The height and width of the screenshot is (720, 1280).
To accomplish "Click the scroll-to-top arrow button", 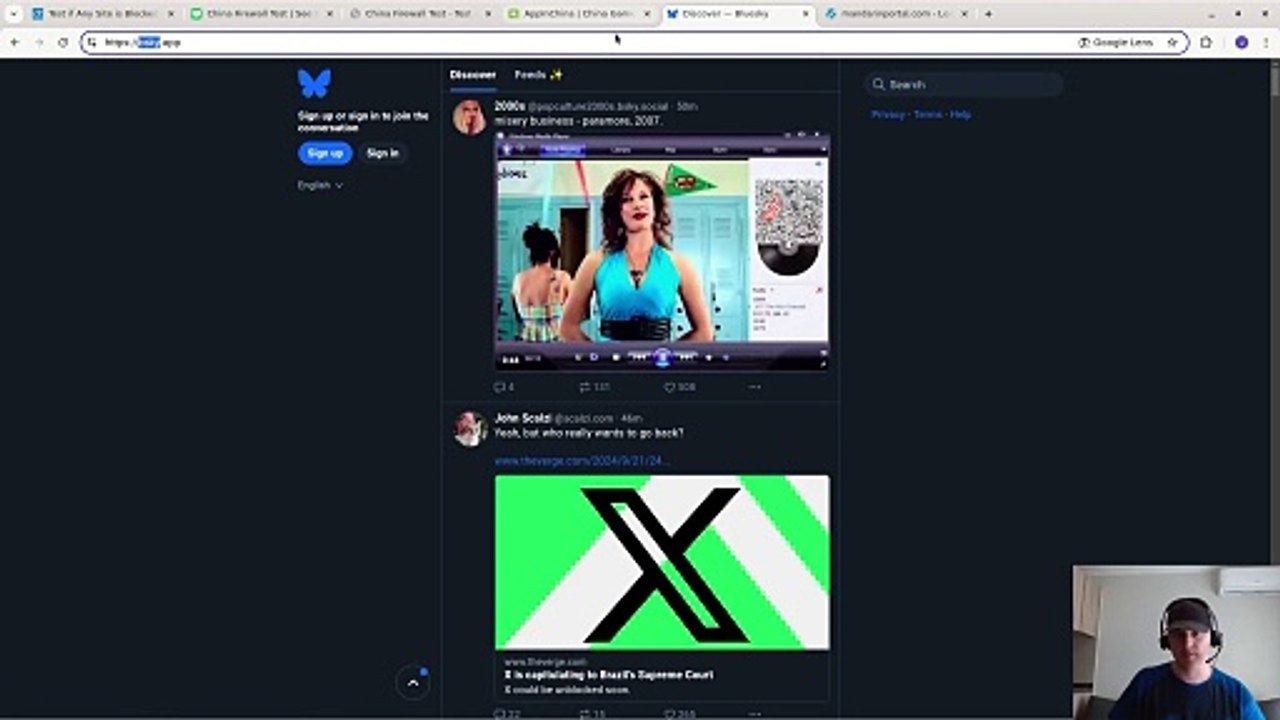I will pos(413,683).
